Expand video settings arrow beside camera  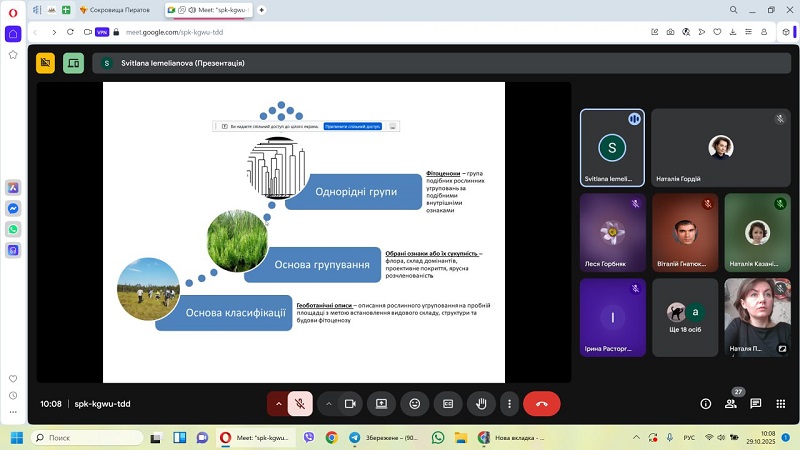pyautogui.click(x=328, y=403)
